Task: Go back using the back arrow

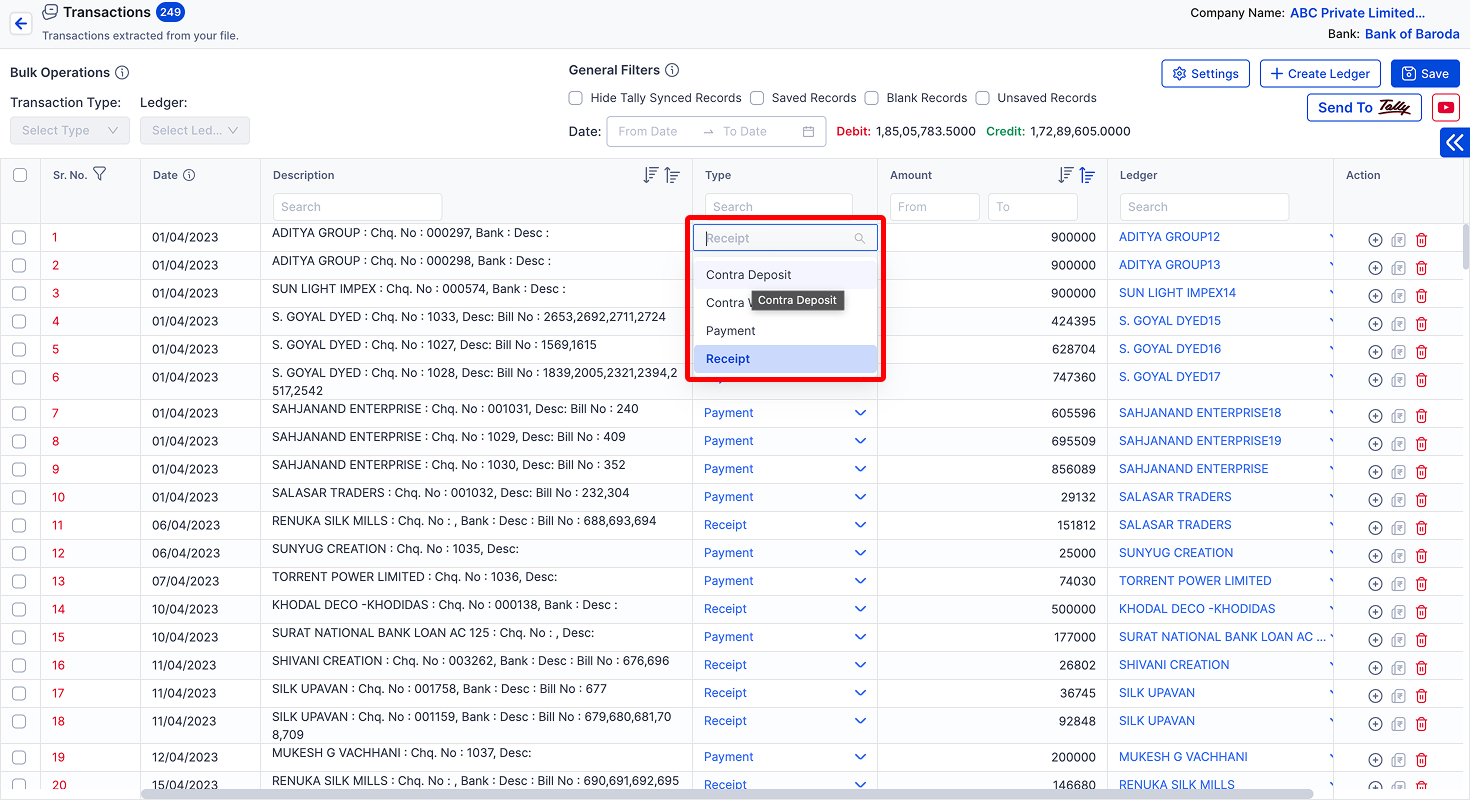Action: tap(21, 24)
